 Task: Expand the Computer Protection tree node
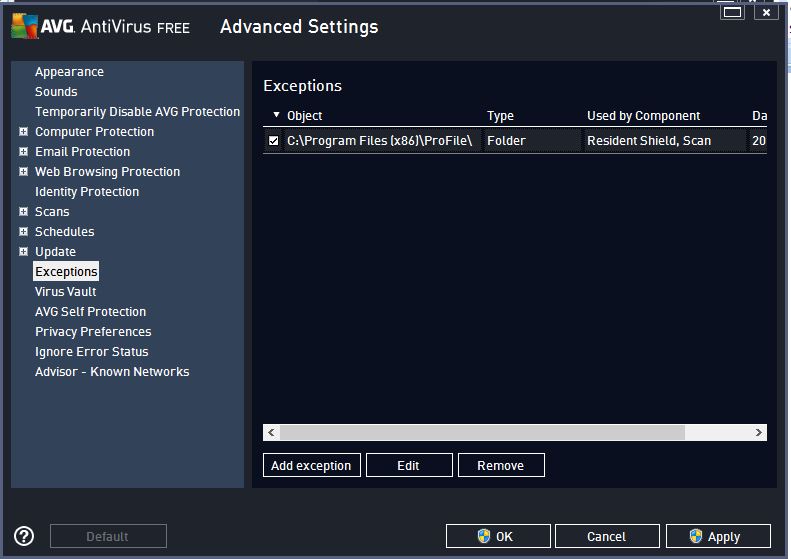coord(23,132)
